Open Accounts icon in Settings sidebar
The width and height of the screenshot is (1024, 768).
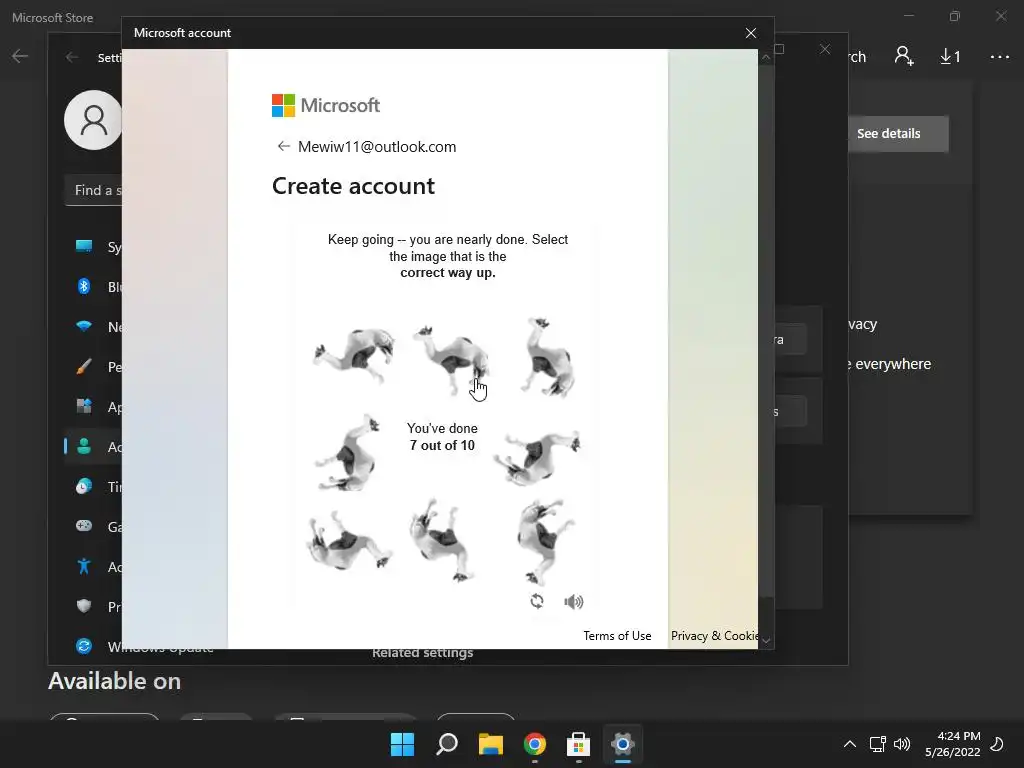pos(84,446)
